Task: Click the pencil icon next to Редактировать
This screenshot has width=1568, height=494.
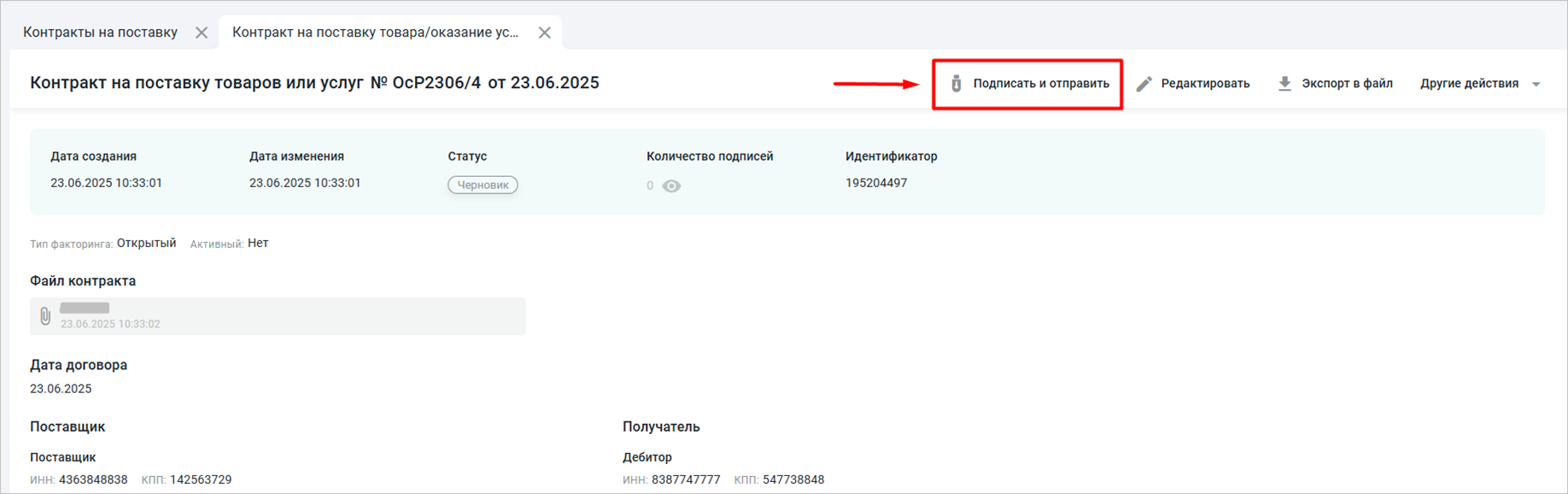Action: pyautogui.click(x=1144, y=84)
